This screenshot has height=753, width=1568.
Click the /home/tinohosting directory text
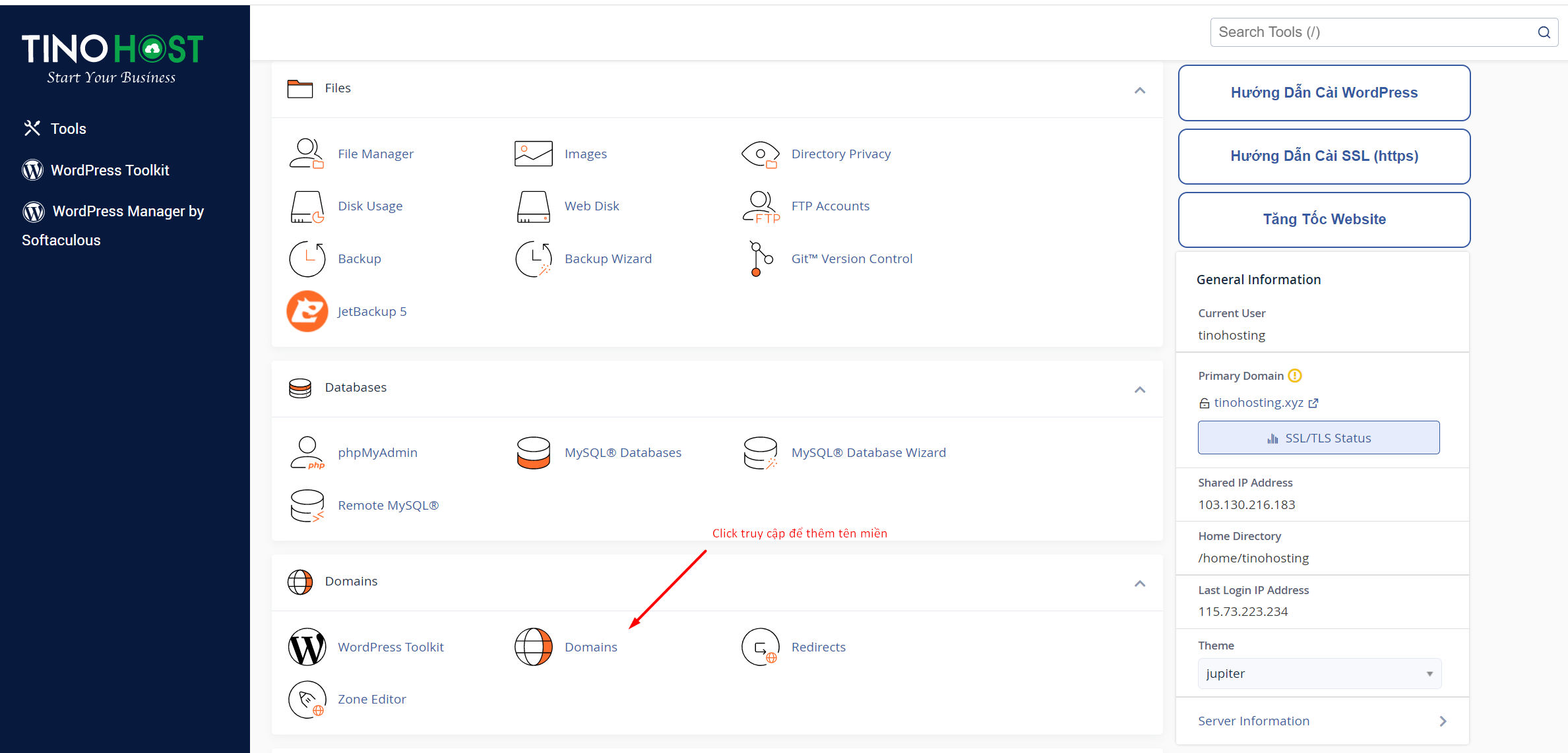(1253, 558)
